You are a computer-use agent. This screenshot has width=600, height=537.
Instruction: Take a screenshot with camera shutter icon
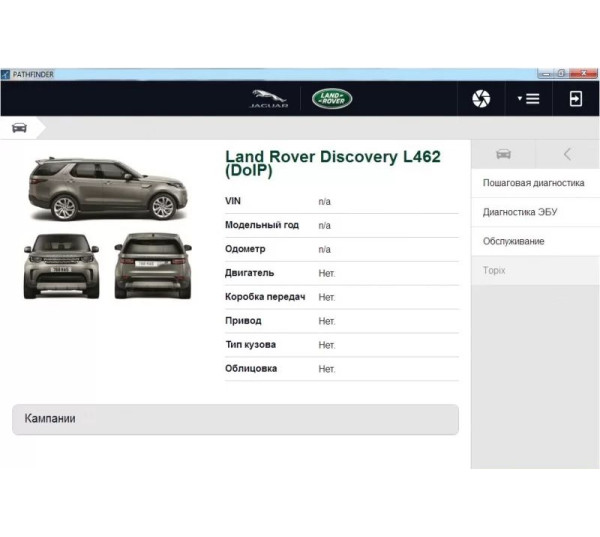click(481, 98)
